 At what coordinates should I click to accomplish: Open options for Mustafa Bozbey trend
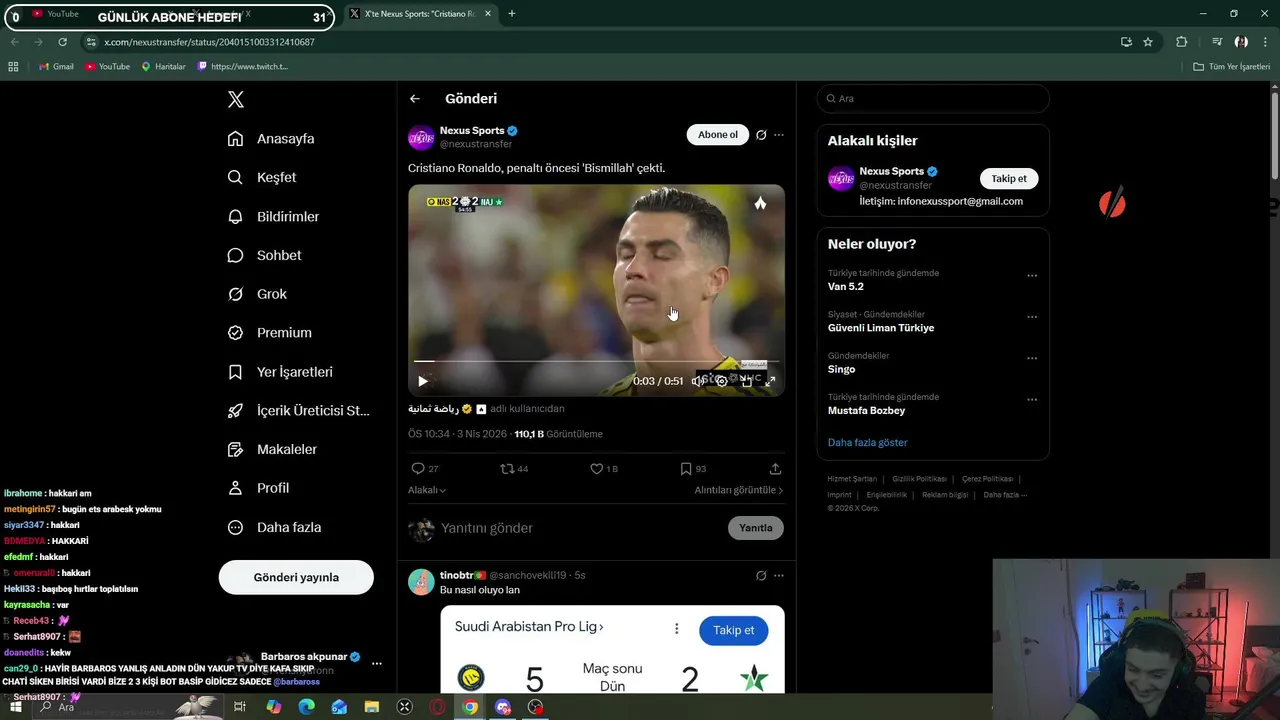click(1032, 400)
